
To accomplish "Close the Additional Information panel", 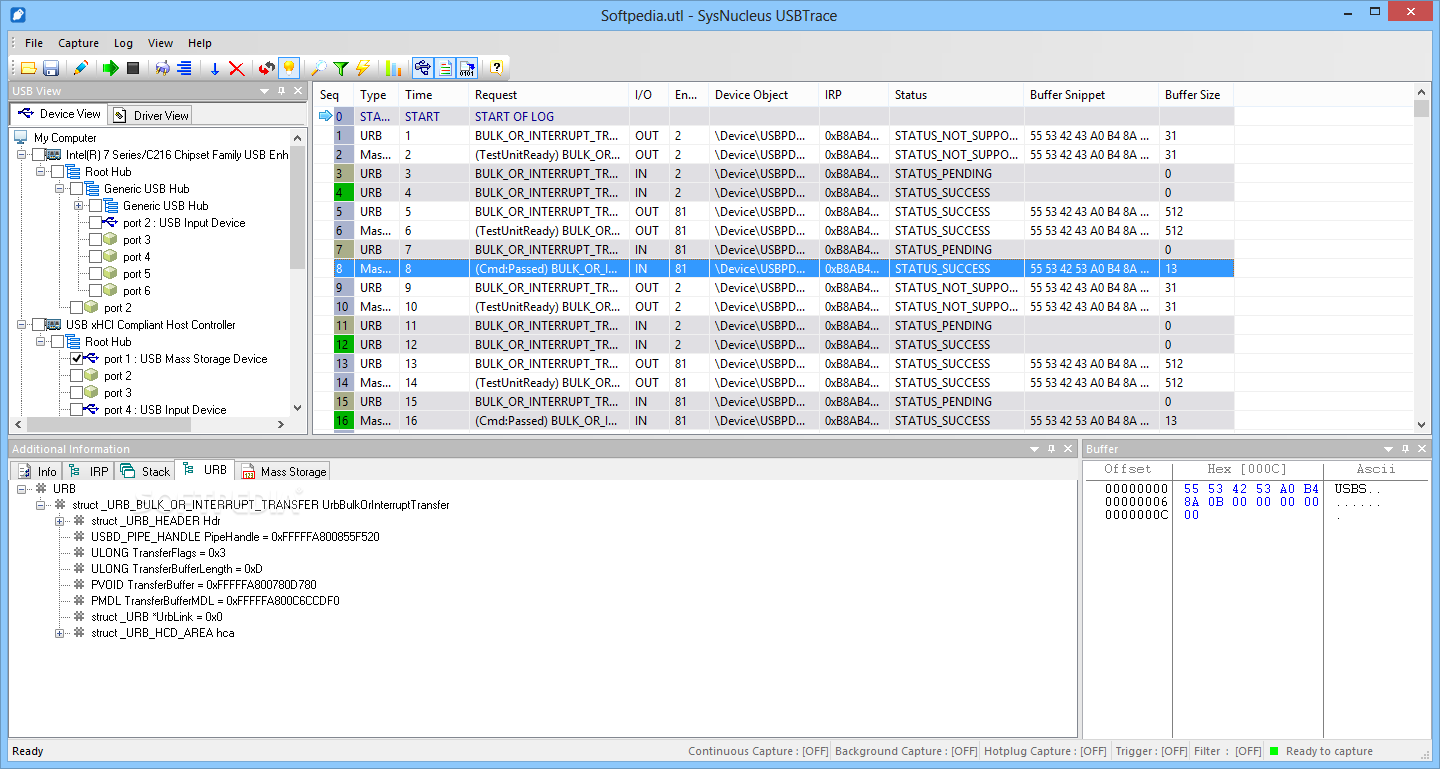I will [1068, 449].
